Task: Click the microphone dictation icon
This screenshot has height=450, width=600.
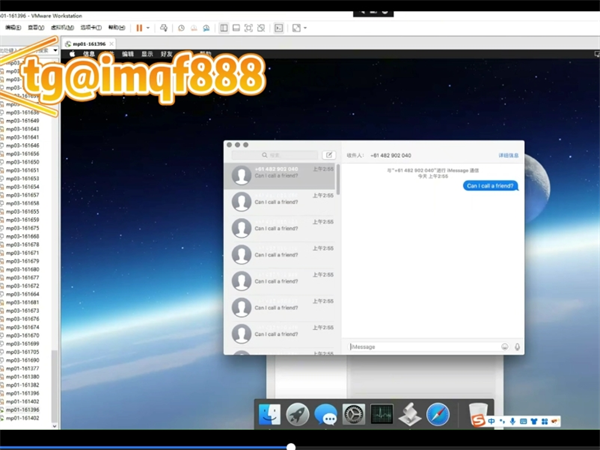Action: click(x=517, y=347)
